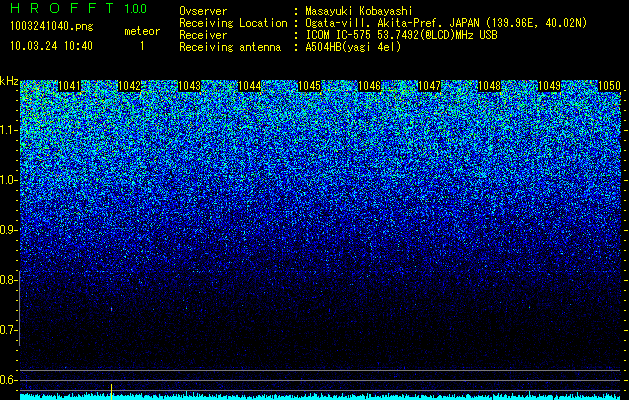Click the meteor count value 1
The height and width of the screenshot is (400, 629).
click(142, 46)
